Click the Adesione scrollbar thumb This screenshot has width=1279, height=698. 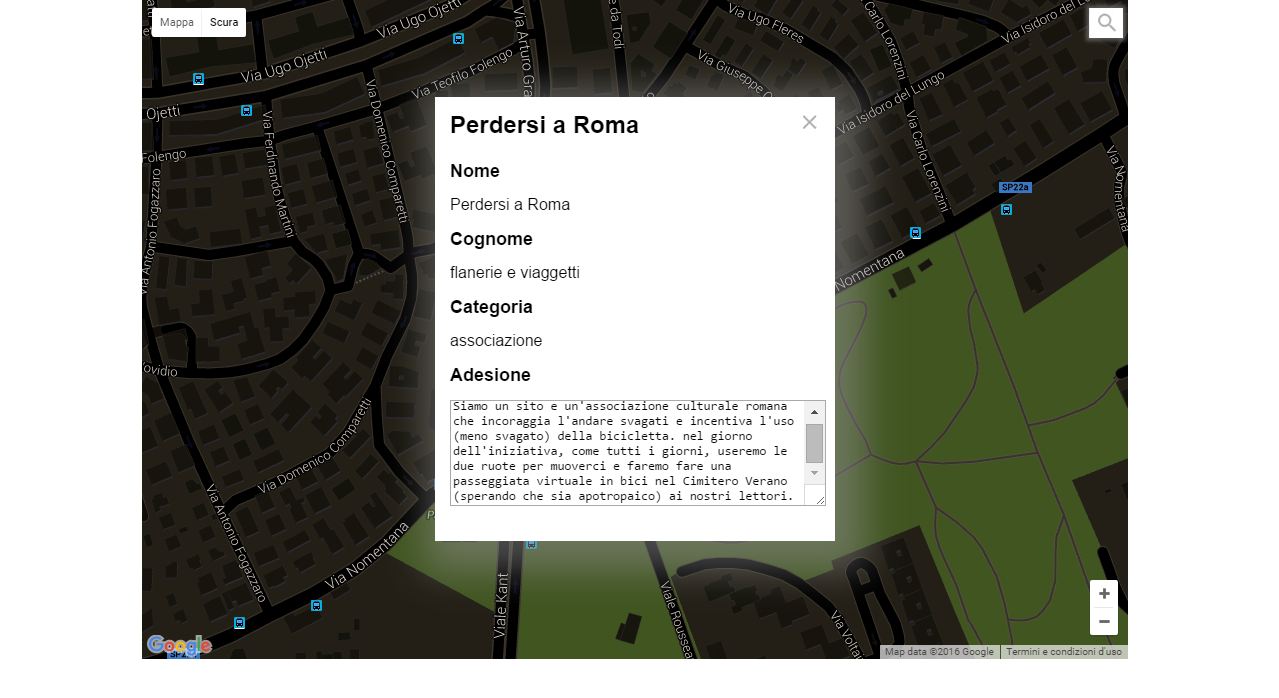coord(814,443)
